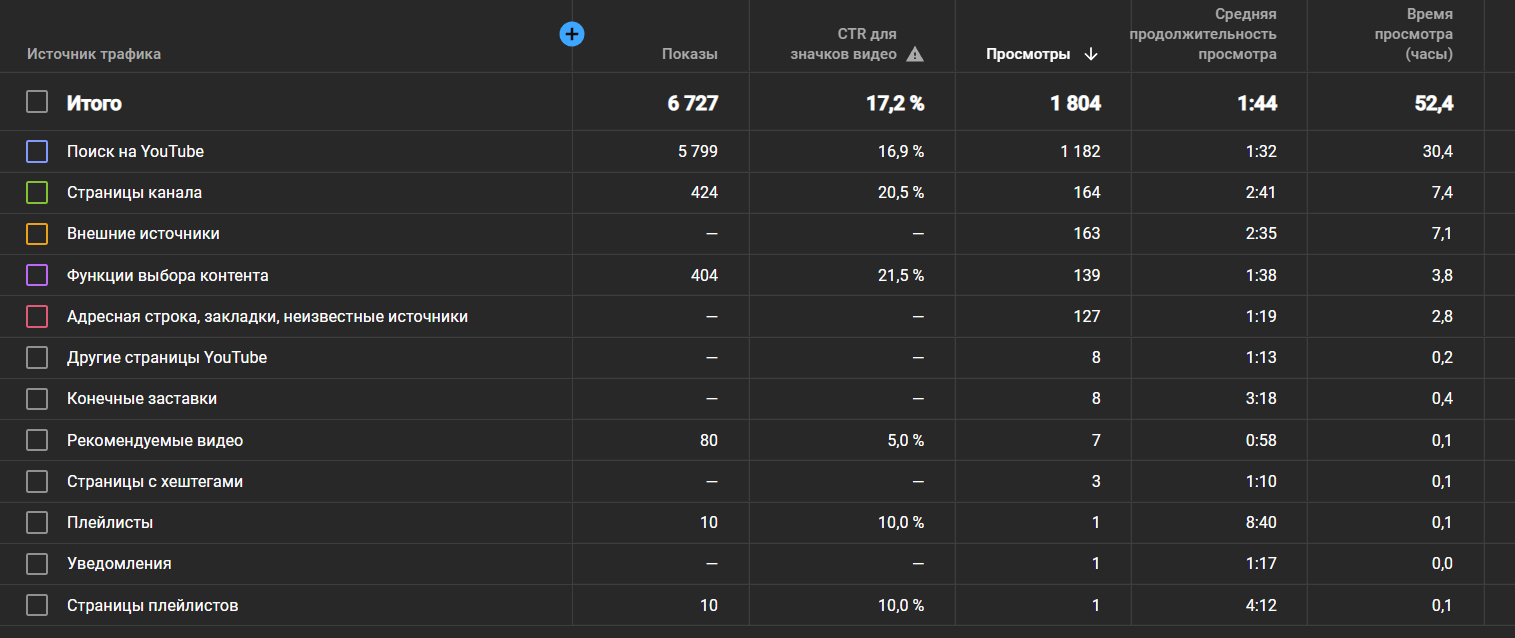Sort by CTR для значков видео header
This screenshot has width=1515, height=638.
point(843,44)
